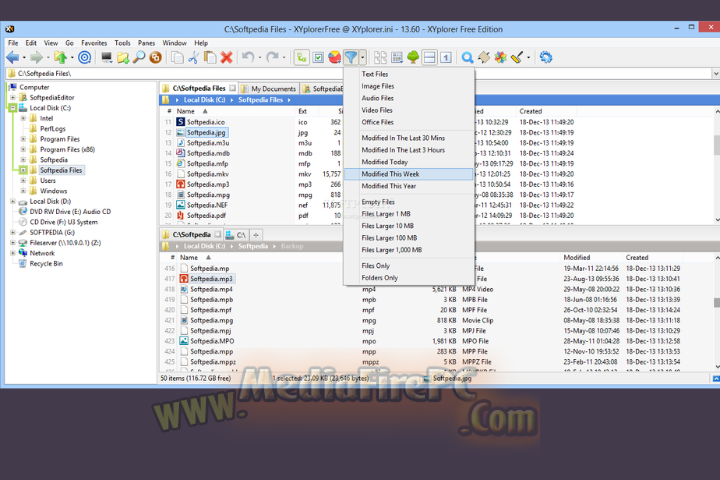The image size is (720, 480).
Task: Open the Tools menu
Action: pyautogui.click(x=123, y=43)
